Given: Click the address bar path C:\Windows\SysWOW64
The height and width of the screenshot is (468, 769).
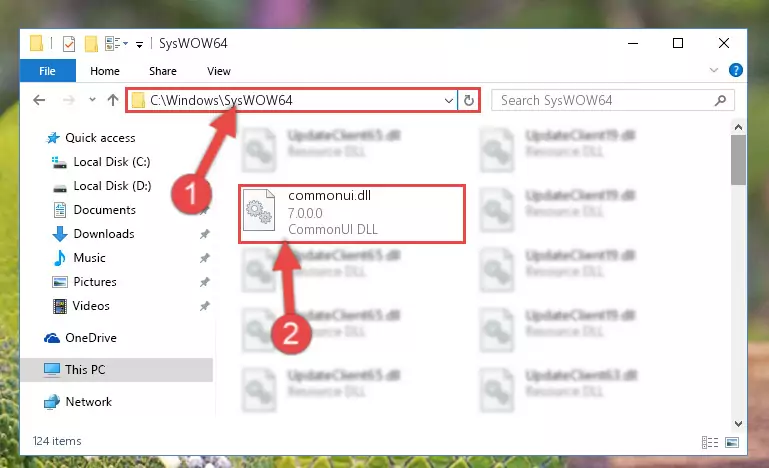Looking at the screenshot, I should click(x=221, y=100).
